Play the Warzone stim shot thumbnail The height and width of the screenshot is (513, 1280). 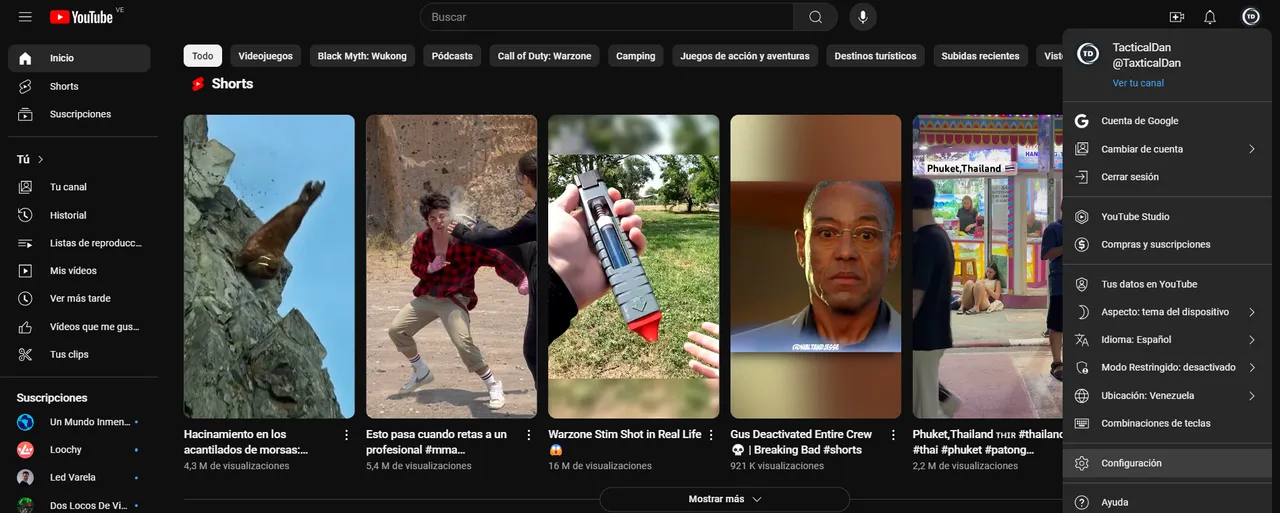coord(633,266)
